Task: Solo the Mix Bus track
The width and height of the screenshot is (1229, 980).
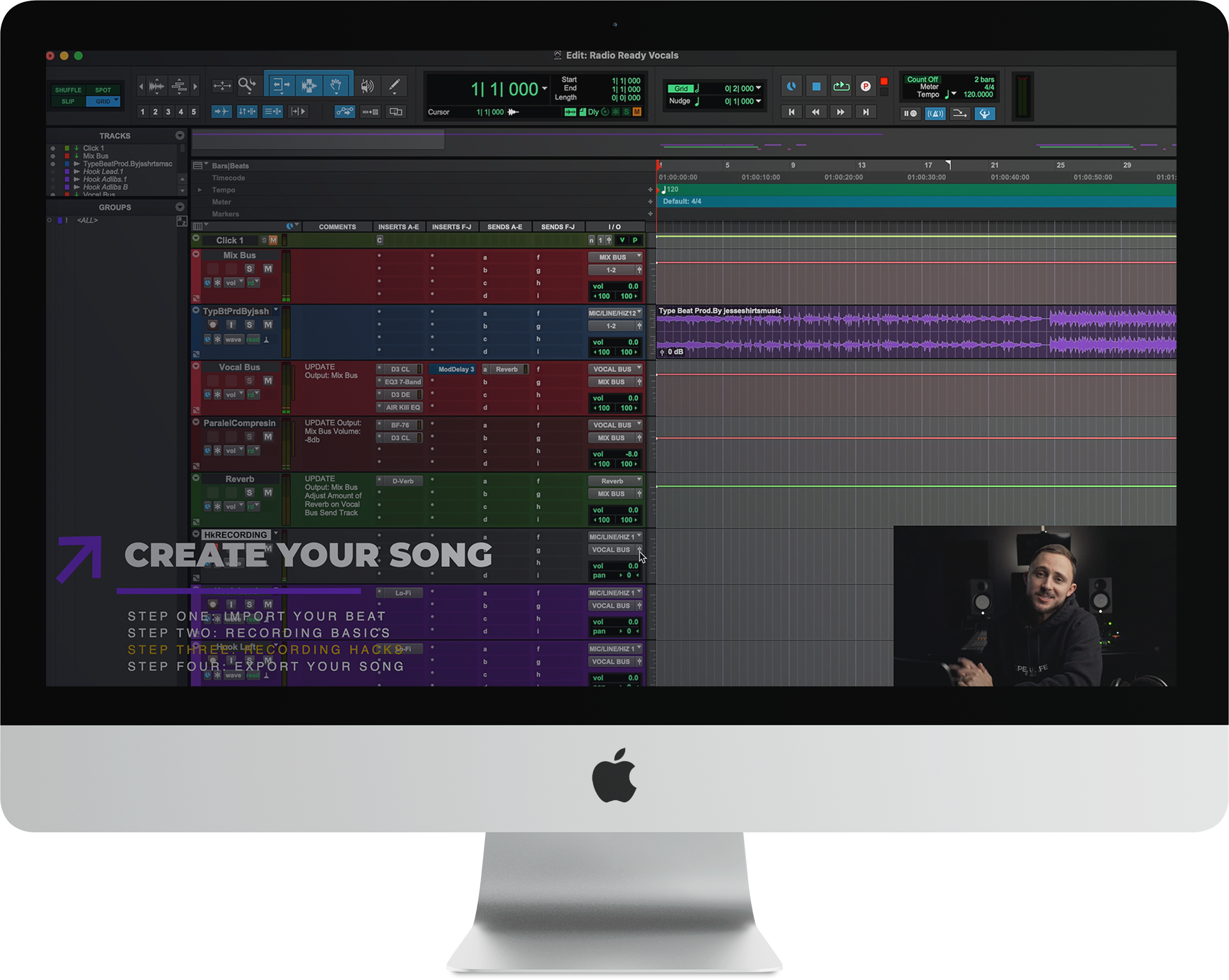Action: 250,269
